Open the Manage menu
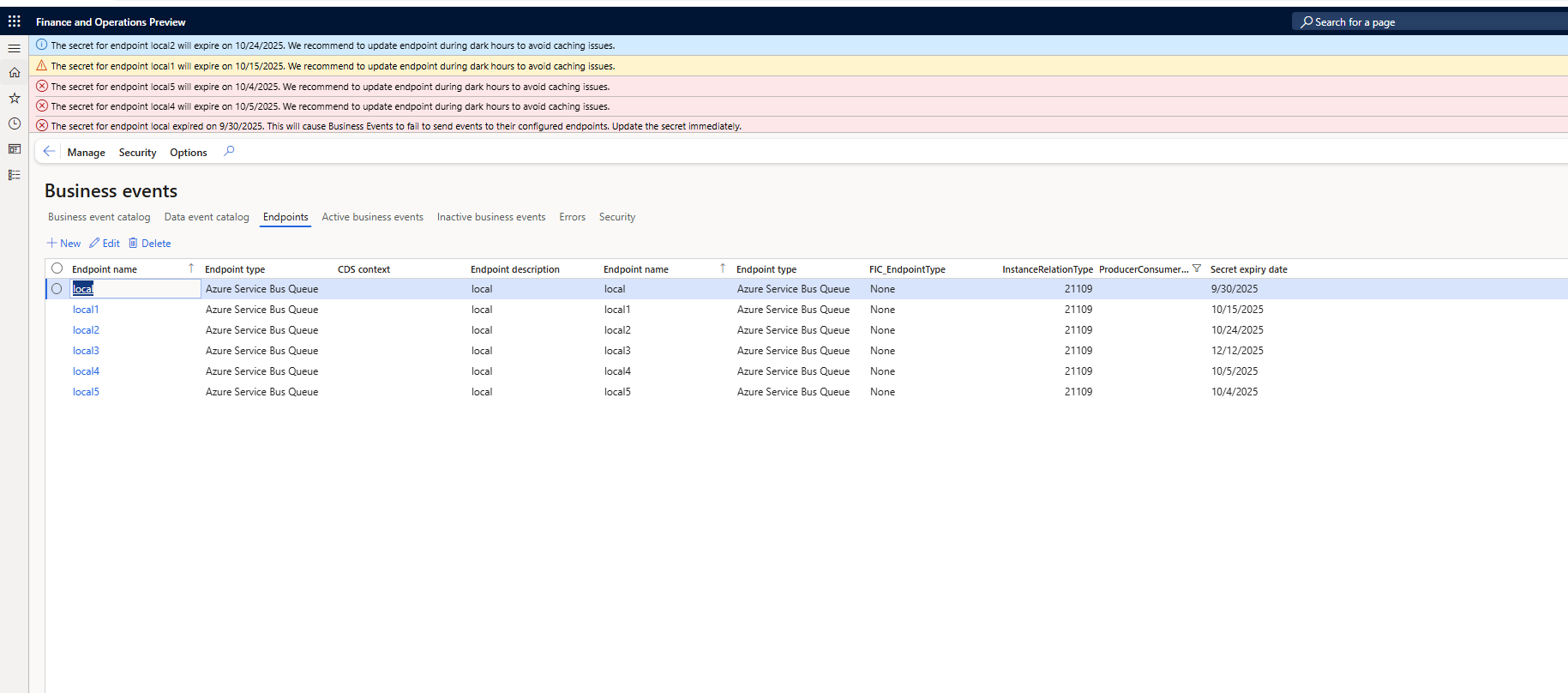 (87, 153)
